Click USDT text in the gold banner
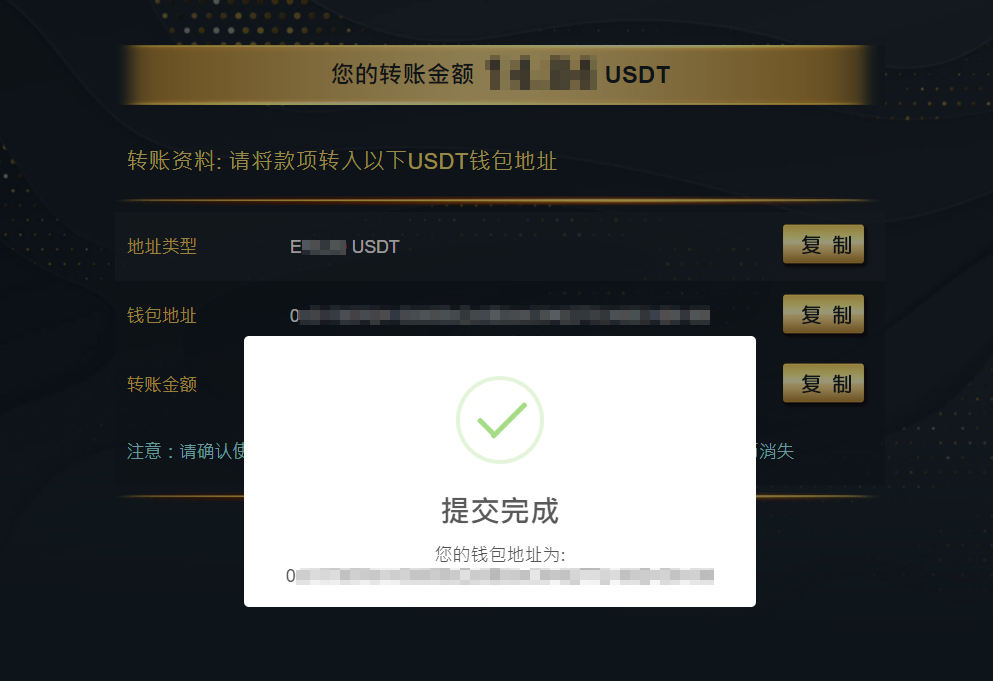Viewport: 993px width, 681px height. 637,75
